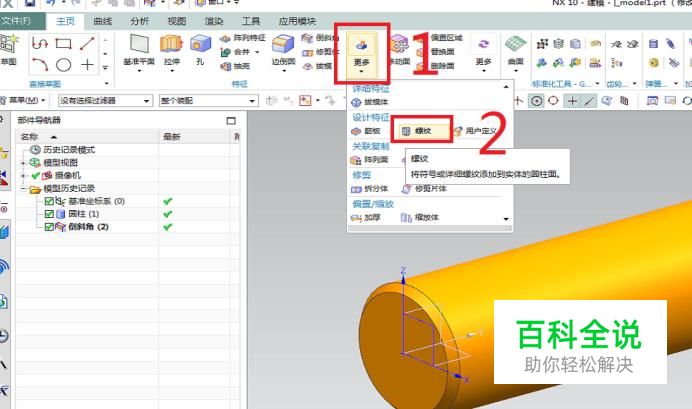Select the line sketch tool

coord(87,43)
